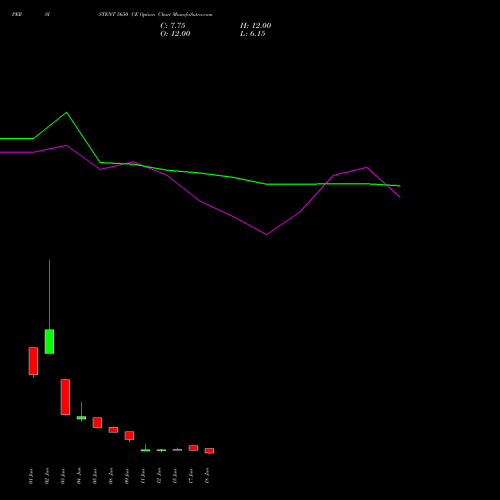This screenshot has height=500, width=500.
Task: Click the 'CE Option Chart' title text
Action: pos(151,15)
